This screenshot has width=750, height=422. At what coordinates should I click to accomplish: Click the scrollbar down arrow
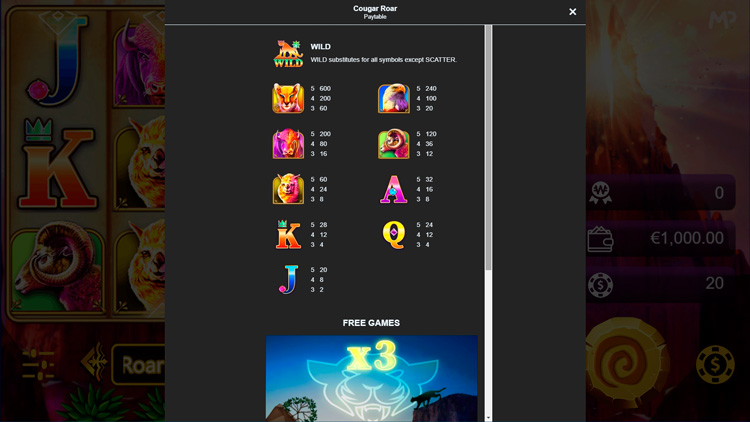click(488, 418)
